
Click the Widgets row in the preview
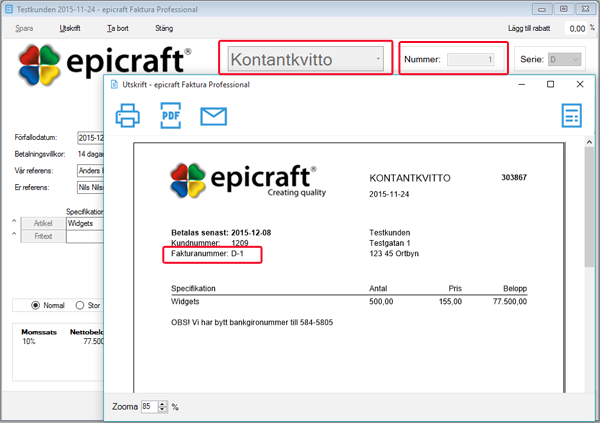click(349, 302)
